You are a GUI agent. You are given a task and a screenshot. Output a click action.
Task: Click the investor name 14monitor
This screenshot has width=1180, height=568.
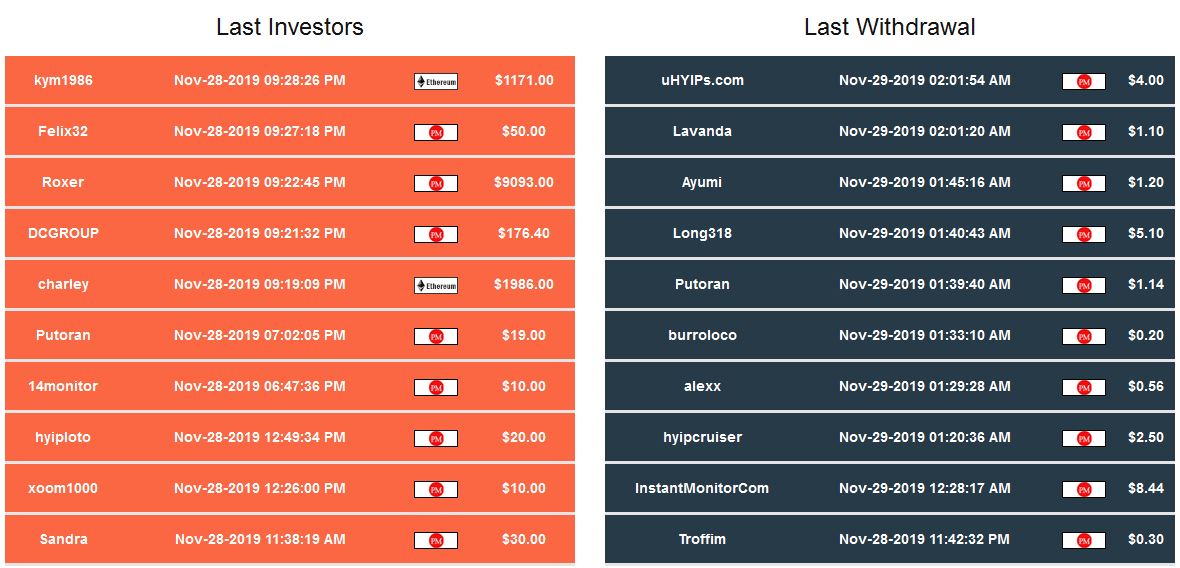pos(63,386)
